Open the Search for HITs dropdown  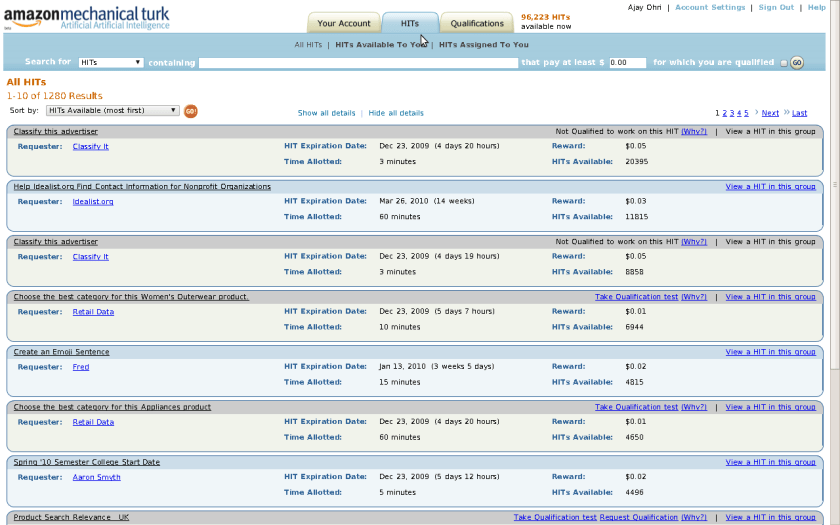point(110,62)
